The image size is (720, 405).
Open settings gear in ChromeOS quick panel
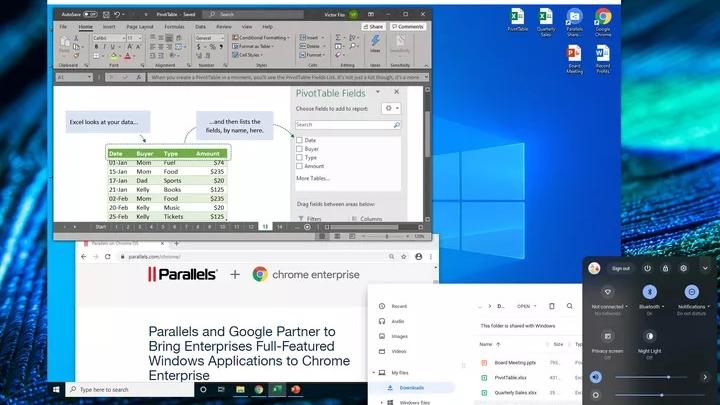[x=683, y=268]
